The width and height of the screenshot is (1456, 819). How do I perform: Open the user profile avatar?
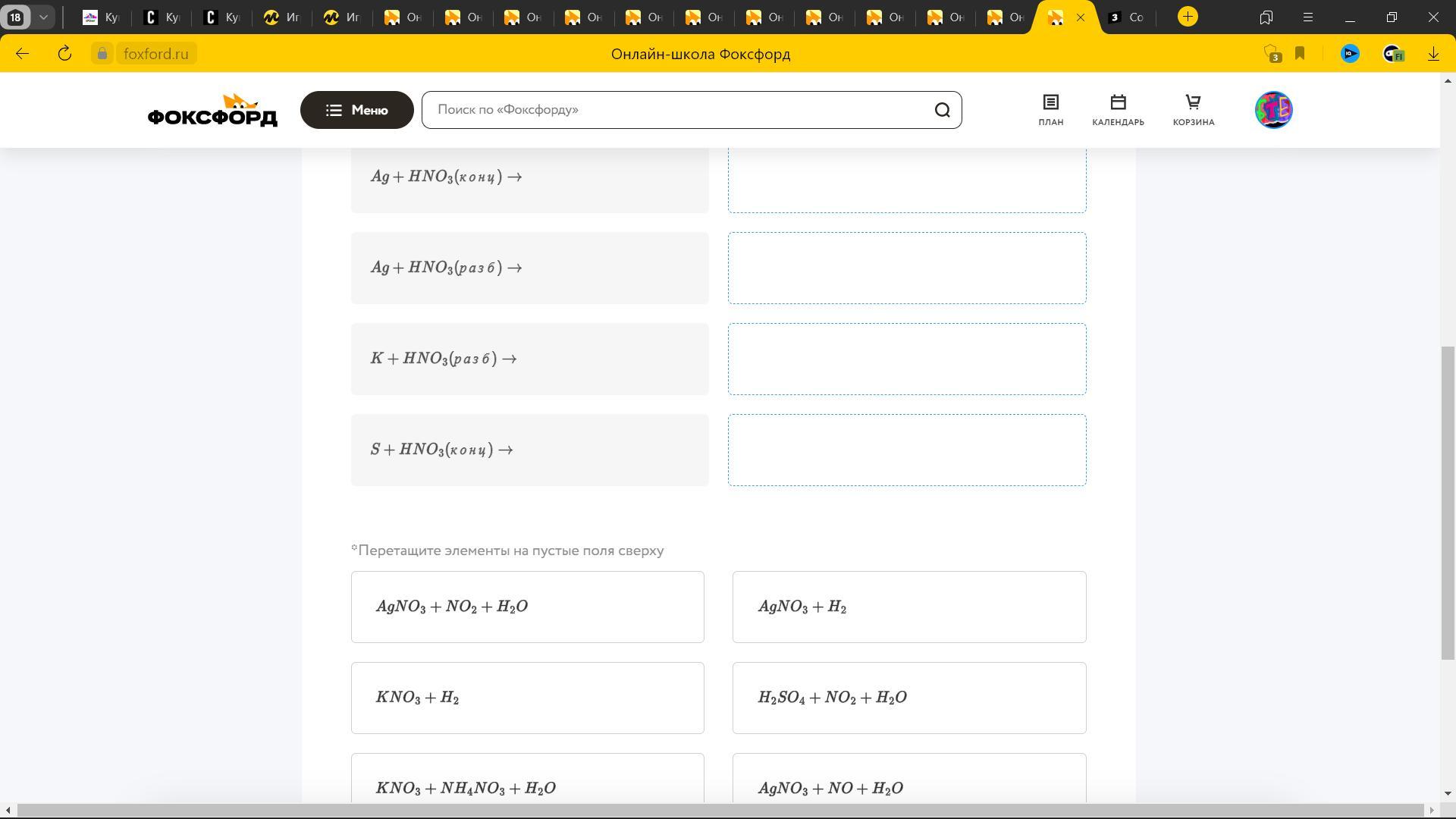tap(1273, 110)
